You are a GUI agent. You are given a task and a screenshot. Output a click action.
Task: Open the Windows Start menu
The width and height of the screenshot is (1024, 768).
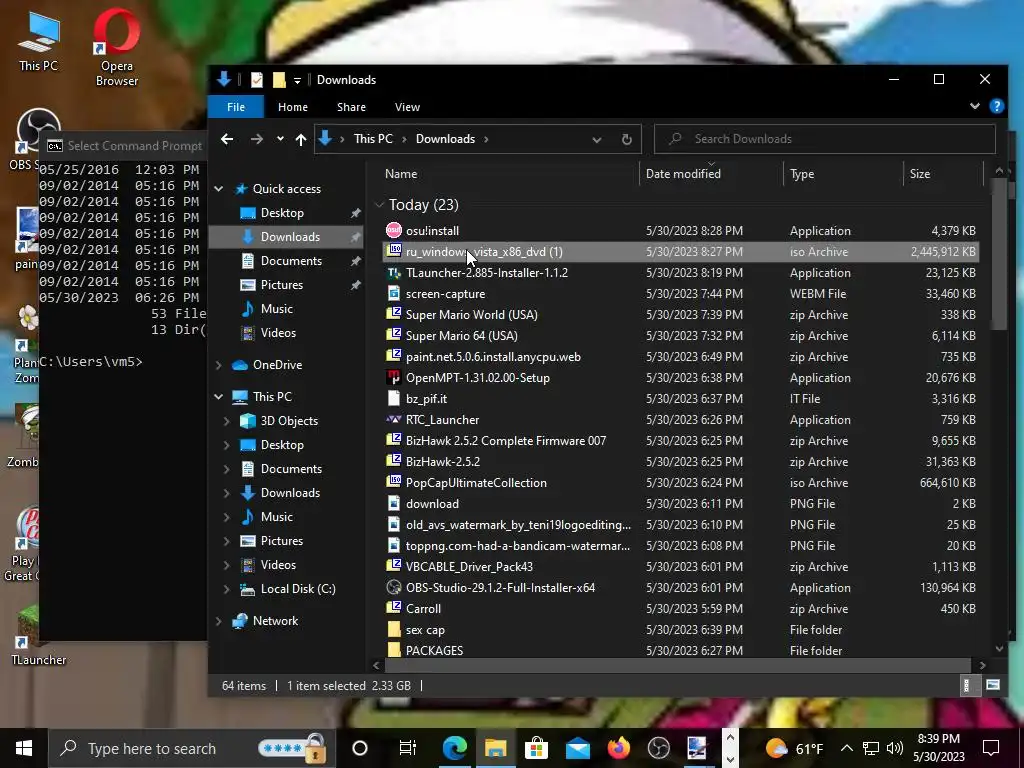click(x=24, y=748)
